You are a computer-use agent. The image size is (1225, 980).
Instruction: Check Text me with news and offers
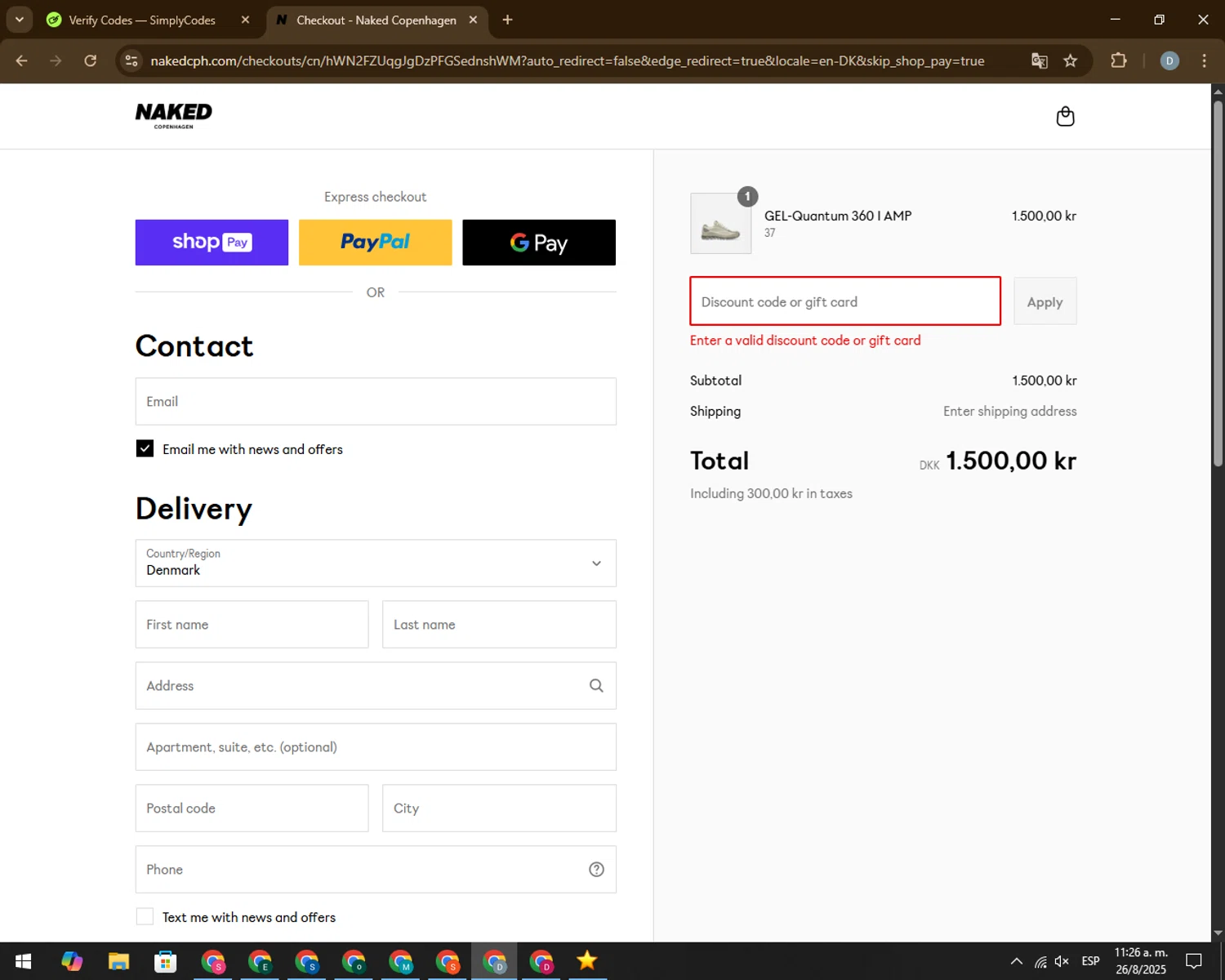(x=145, y=916)
